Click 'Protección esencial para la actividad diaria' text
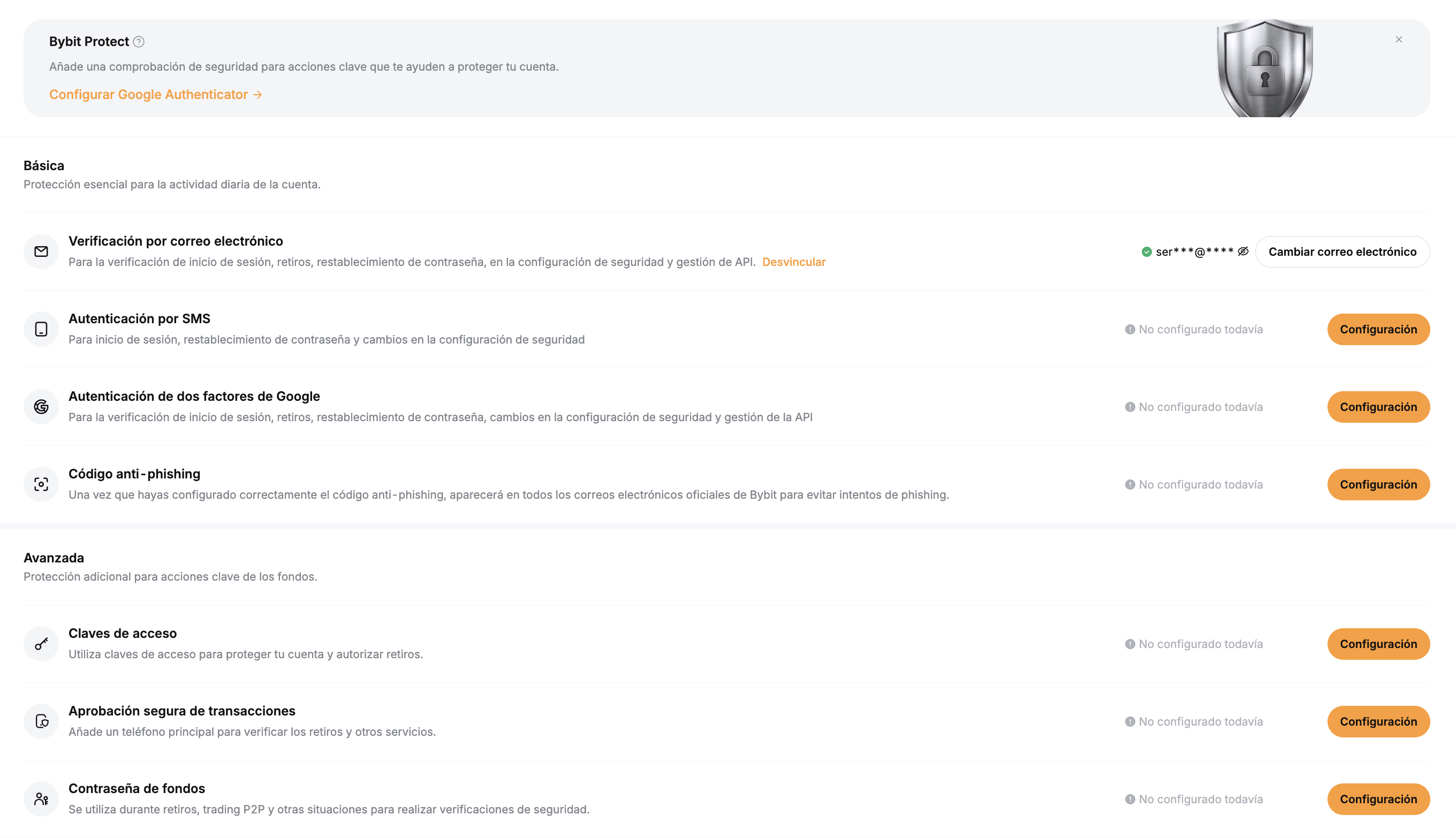This screenshot has width=1456, height=838. point(172,185)
